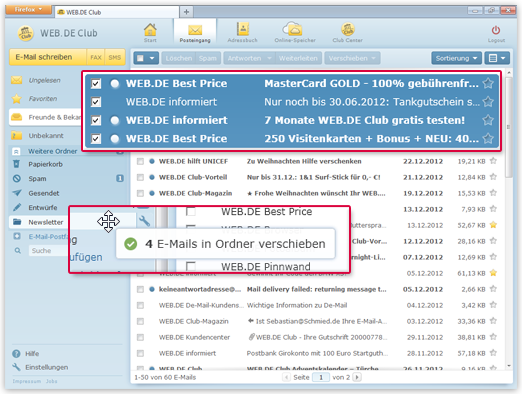The image size is (522, 394).
Task: Open the Unbekannt folder
Action: tap(46, 135)
